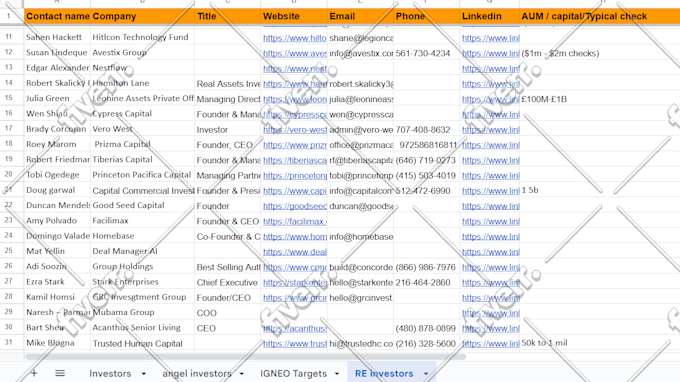Open Avestix Group website link

coord(294,53)
